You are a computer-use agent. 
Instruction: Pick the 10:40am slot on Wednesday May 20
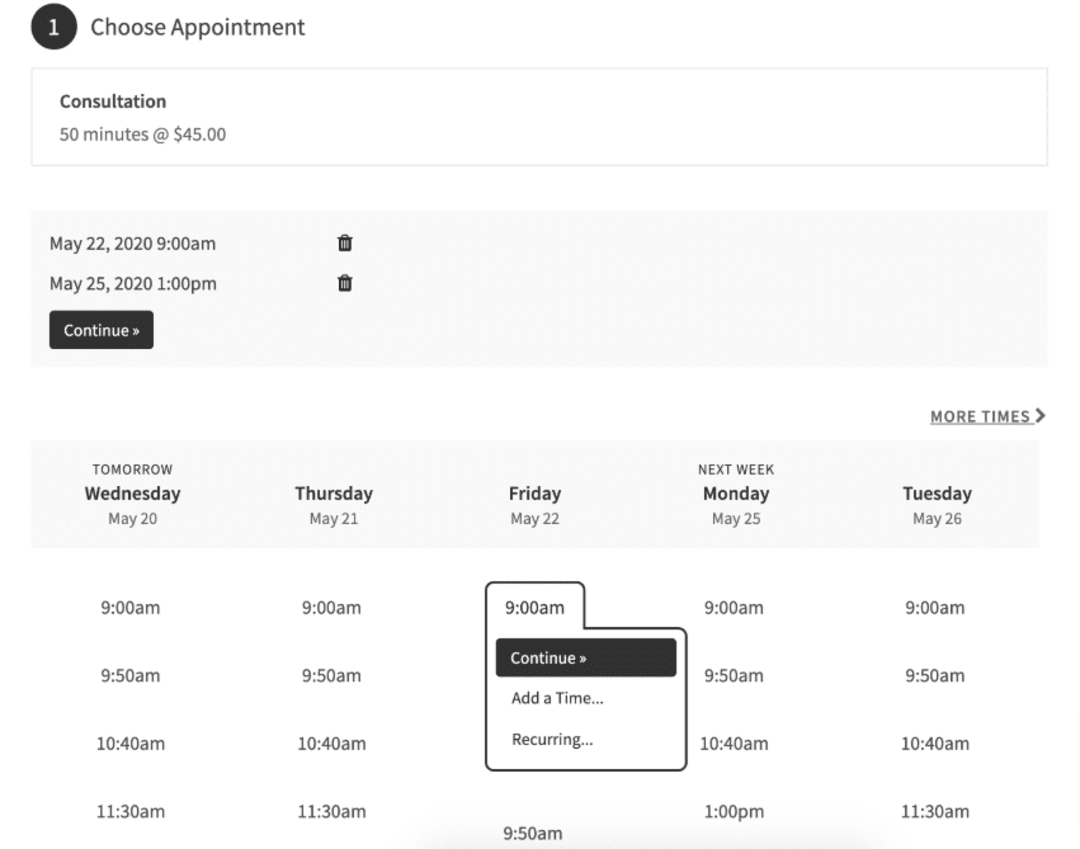(x=132, y=743)
